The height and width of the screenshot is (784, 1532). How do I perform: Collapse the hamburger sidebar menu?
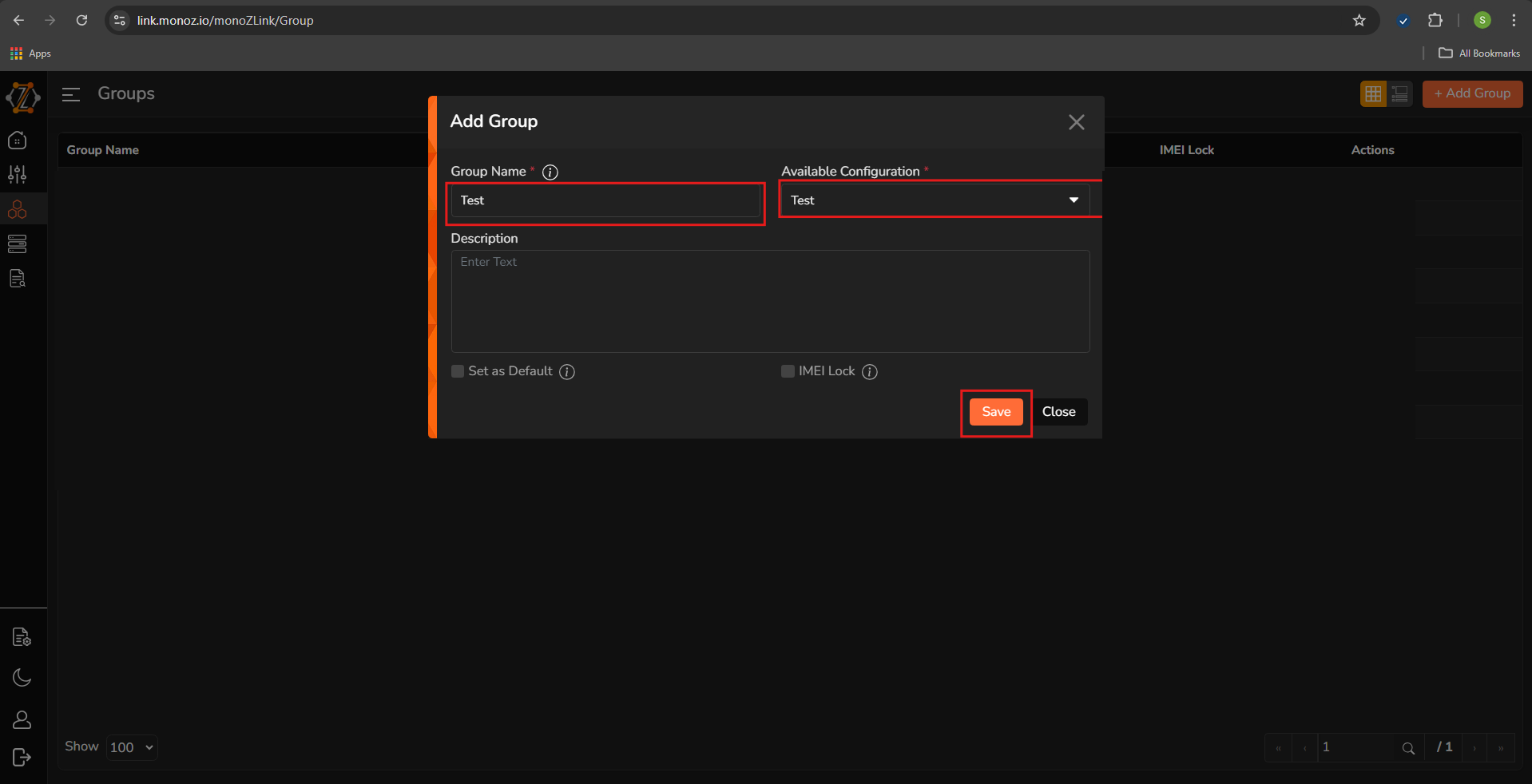pos(71,94)
